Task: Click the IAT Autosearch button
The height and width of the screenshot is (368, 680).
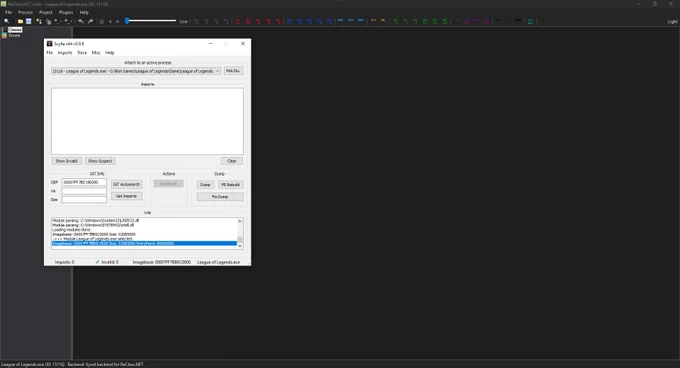Action: [x=127, y=184]
